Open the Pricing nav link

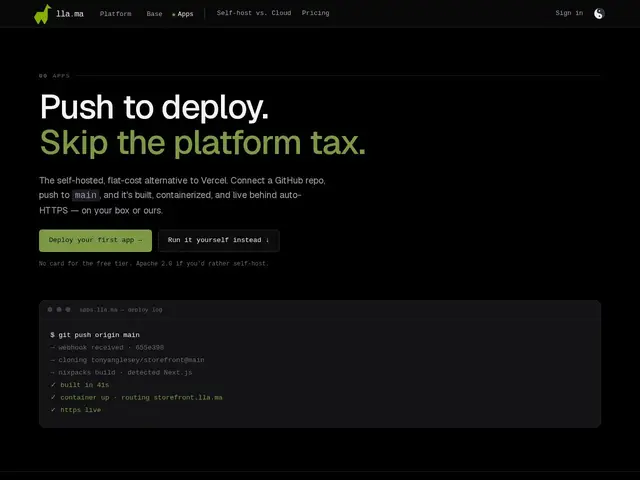[316, 13]
